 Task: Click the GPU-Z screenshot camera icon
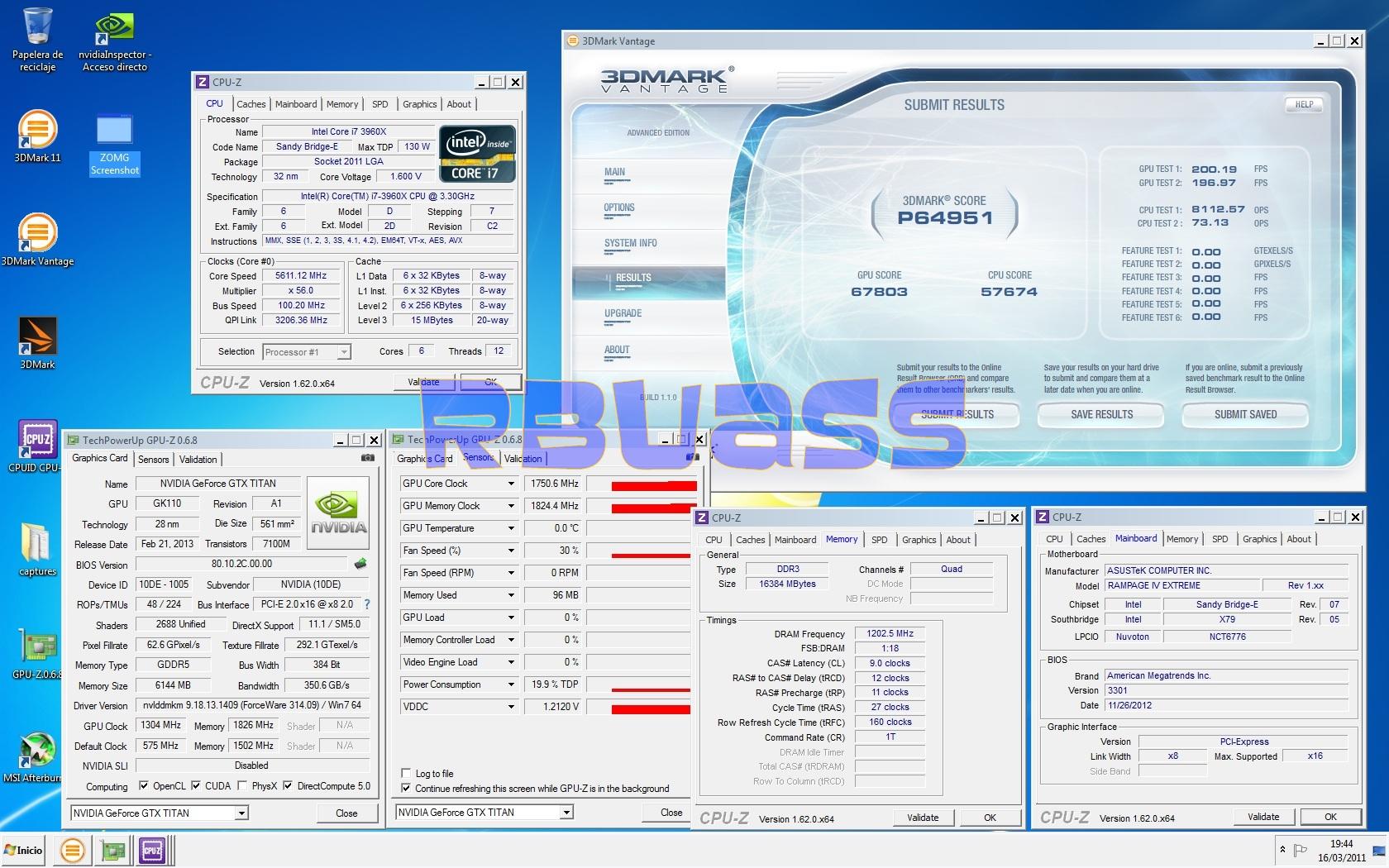tap(367, 458)
